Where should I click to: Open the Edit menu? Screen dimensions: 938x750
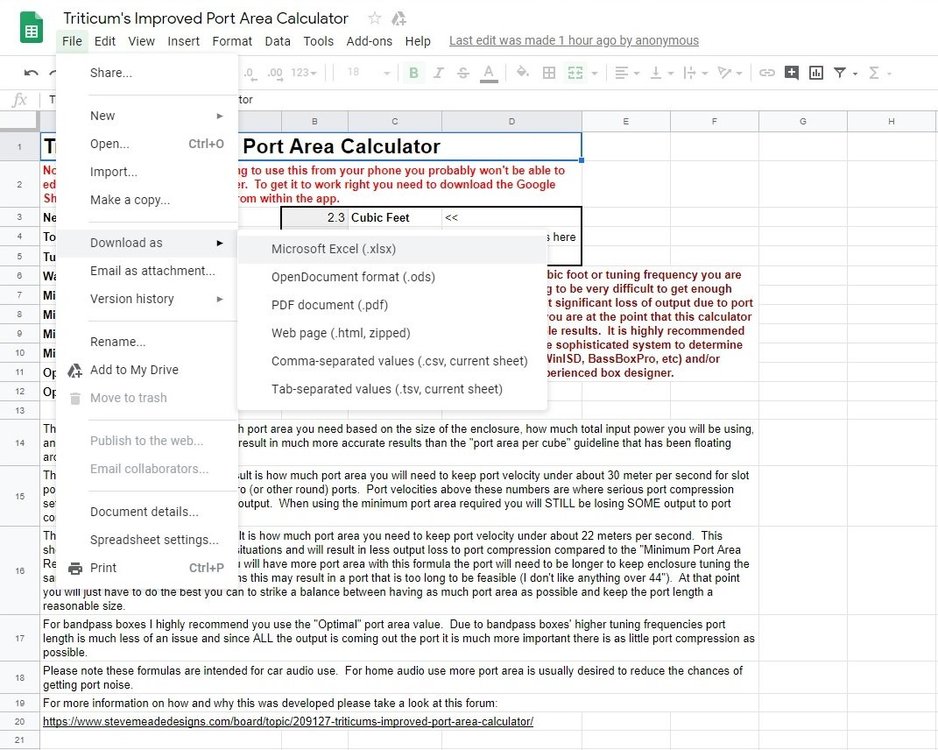point(105,41)
